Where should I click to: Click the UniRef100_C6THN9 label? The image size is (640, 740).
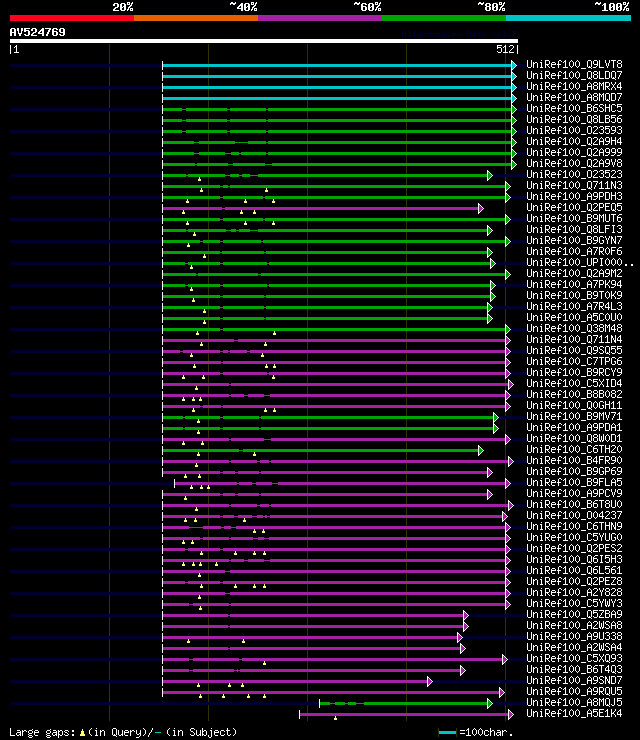pyautogui.click(x=574, y=527)
